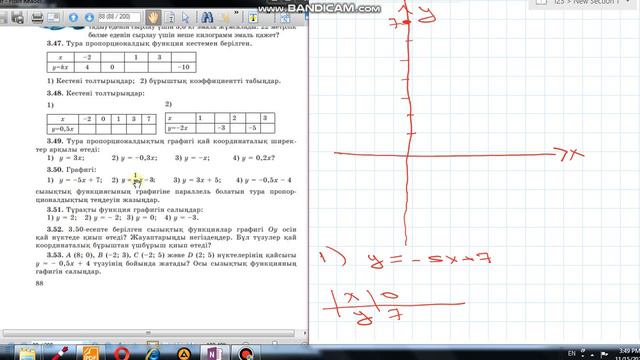This screenshot has width=640, height=360.
Task: Select the Hand tool in PDF toolbar
Action: coord(153,17)
